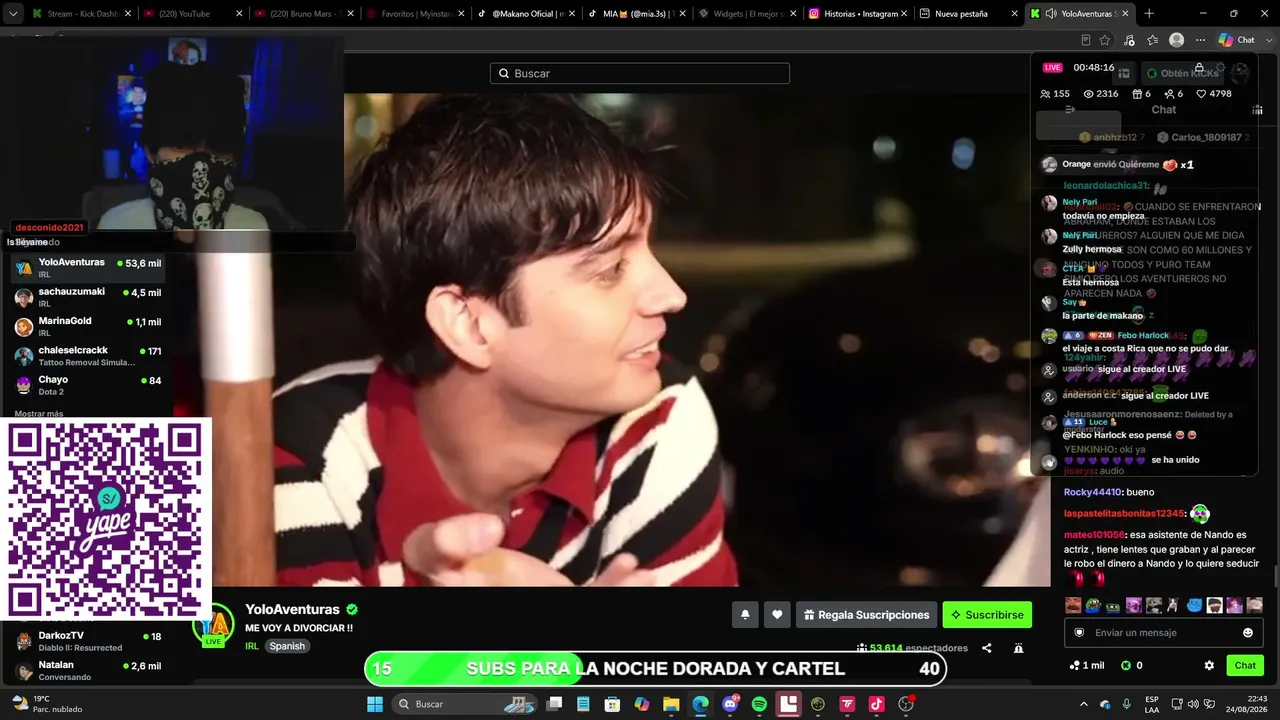The width and height of the screenshot is (1280, 720).
Task: Open the tab search dropdown in Edge
Action: (x=13, y=14)
